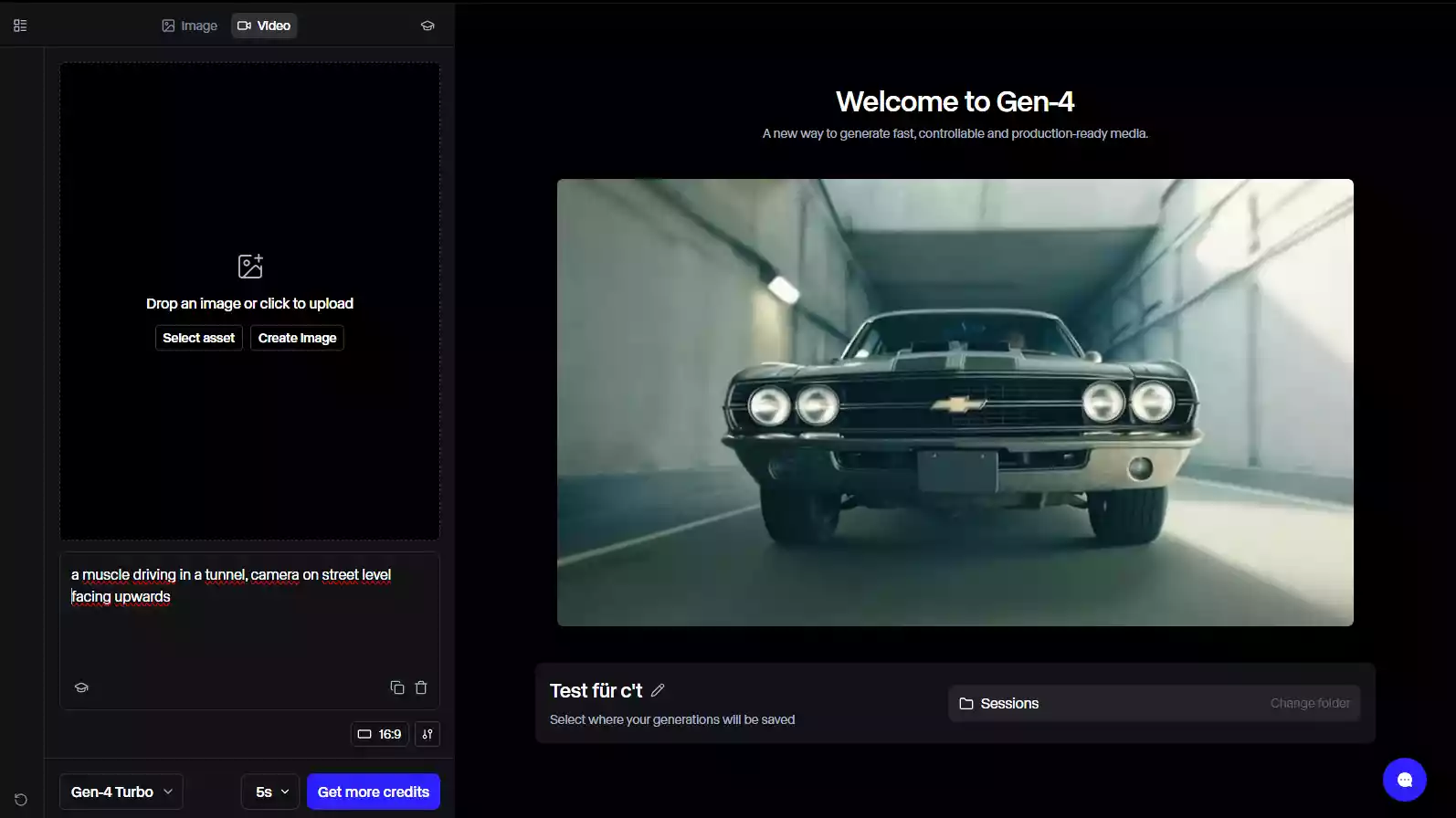Screen dimensions: 1456x818
Task: Select the Video tab
Action: click(x=264, y=26)
